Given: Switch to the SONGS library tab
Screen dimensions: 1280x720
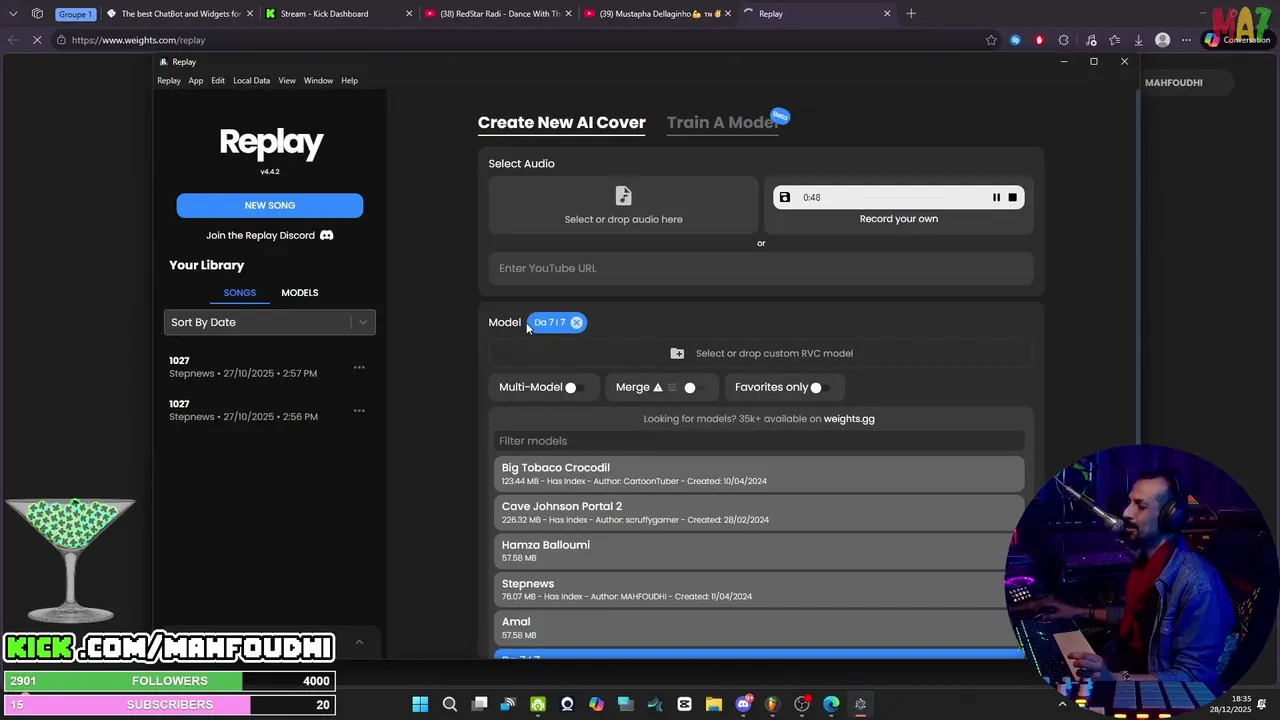Looking at the screenshot, I should (x=240, y=293).
